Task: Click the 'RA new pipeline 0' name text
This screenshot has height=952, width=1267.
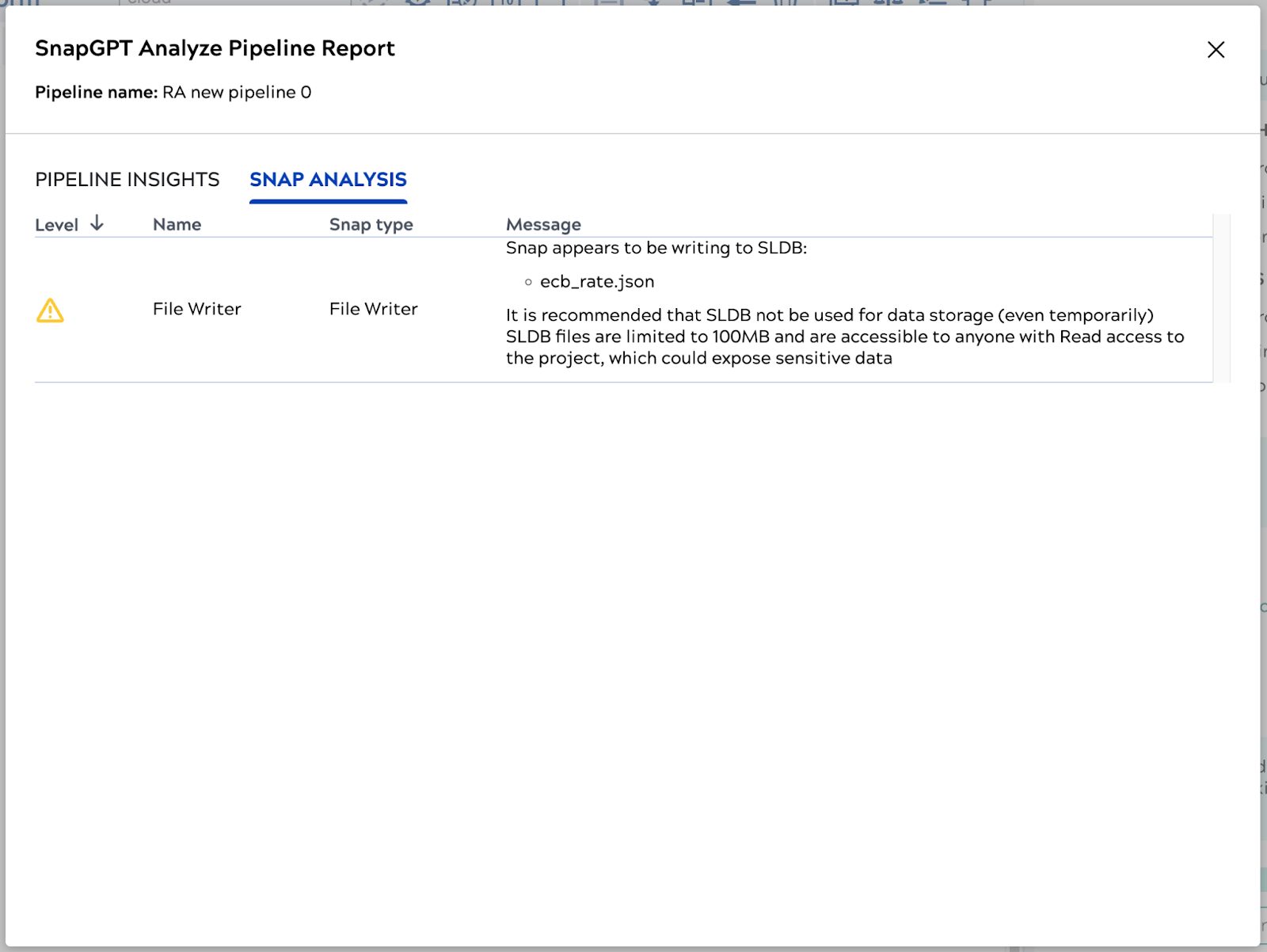Action: 237,93
